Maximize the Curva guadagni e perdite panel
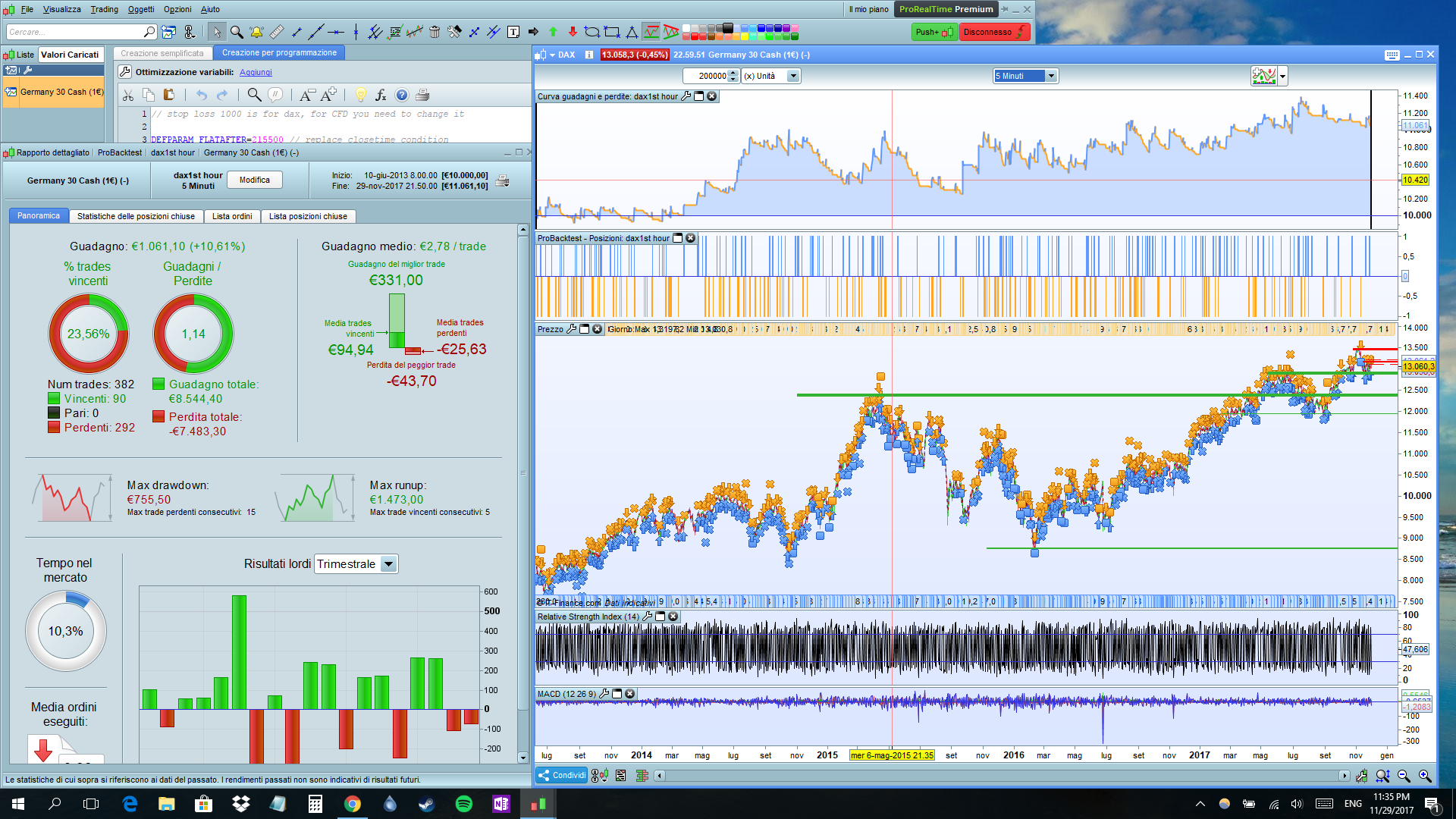Viewport: 1456px width, 819px height. point(699,96)
